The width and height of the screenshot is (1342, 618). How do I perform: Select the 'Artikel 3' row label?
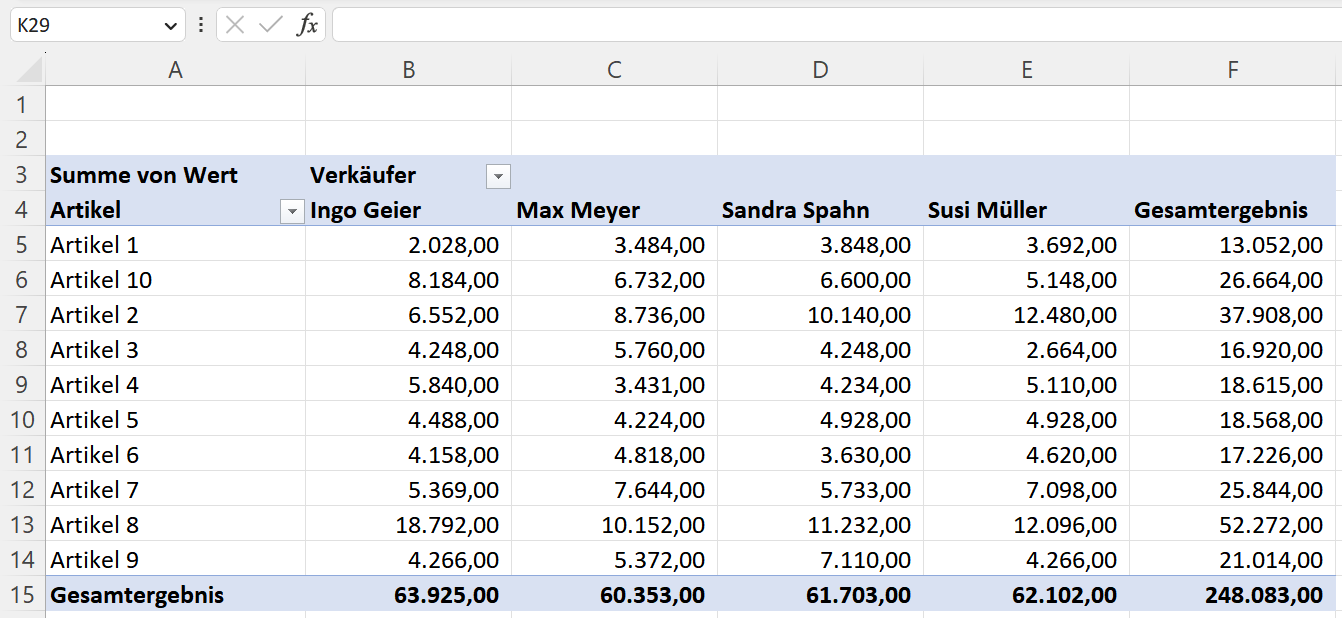(x=176, y=349)
